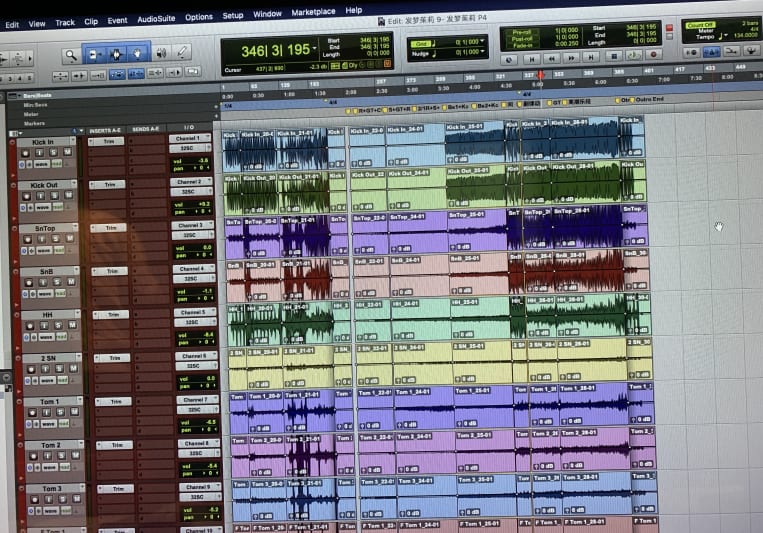Click the Count Off button
The height and width of the screenshot is (533, 763).
point(700,25)
